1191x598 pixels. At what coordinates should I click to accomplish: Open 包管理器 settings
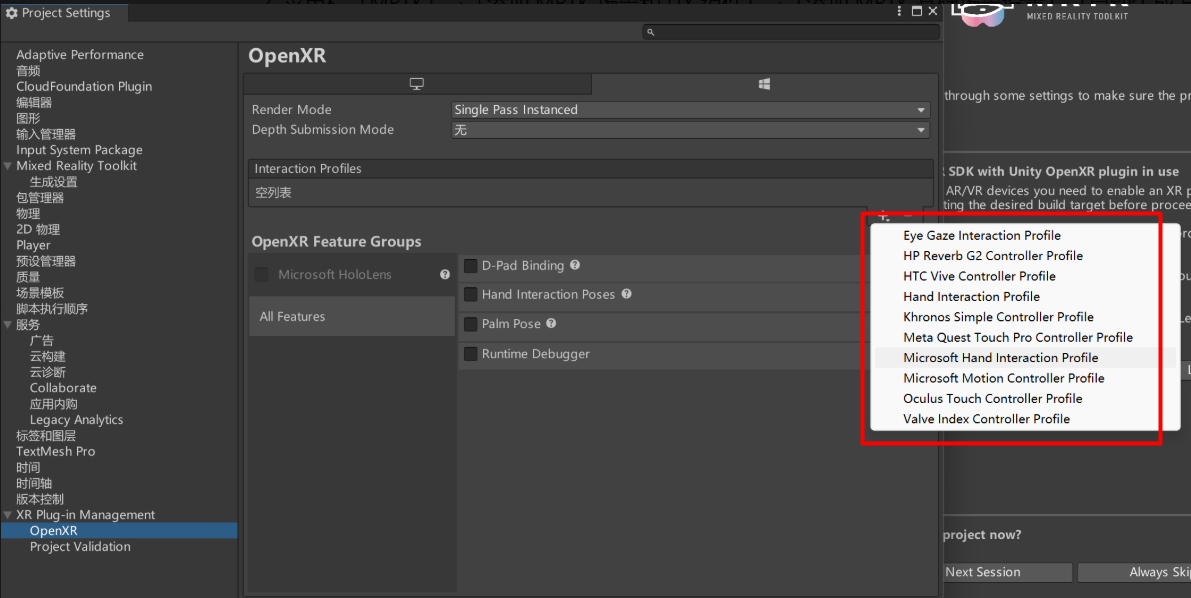click(x=39, y=198)
